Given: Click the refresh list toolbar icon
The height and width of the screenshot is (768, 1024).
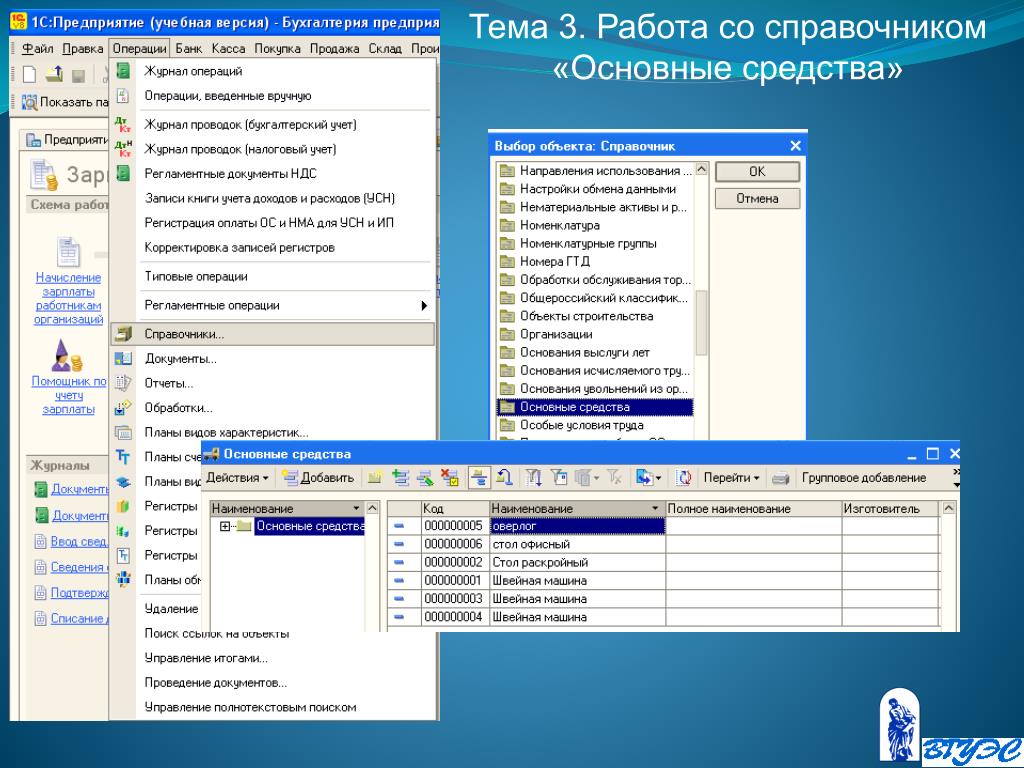Looking at the screenshot, I should (683, 478).
